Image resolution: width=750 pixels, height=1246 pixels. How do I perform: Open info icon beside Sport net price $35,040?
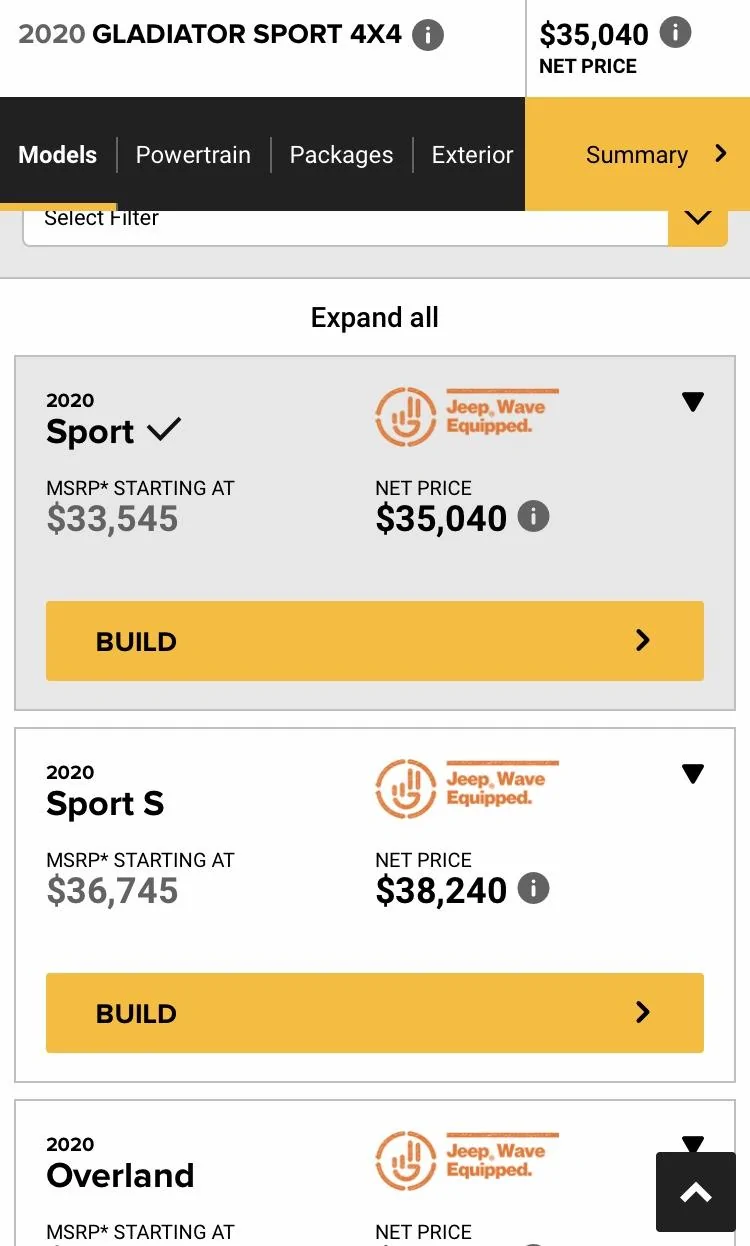(x=534, y=517)
